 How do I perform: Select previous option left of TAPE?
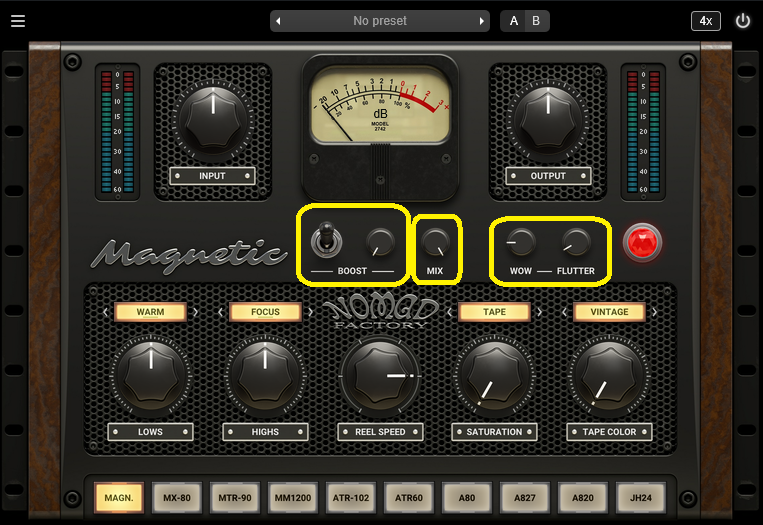450,312
